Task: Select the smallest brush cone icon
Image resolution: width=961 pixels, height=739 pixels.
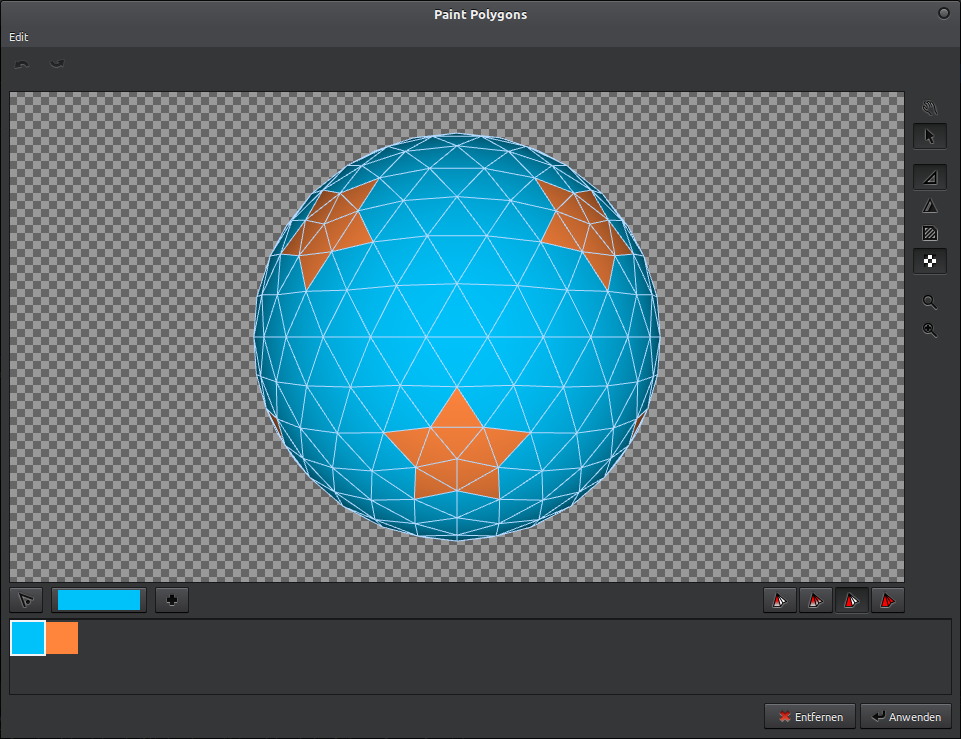Action: point(779,600)
